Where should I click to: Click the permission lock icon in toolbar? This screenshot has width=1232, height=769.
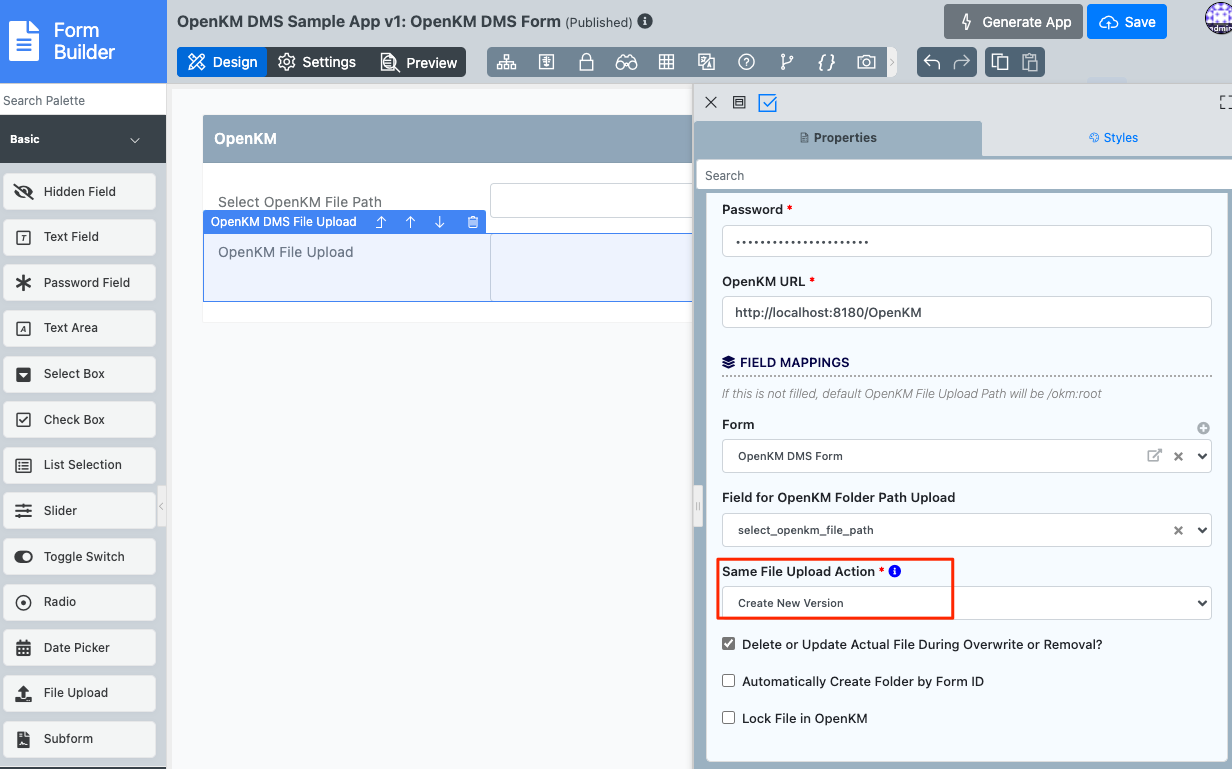click(587, 62)
